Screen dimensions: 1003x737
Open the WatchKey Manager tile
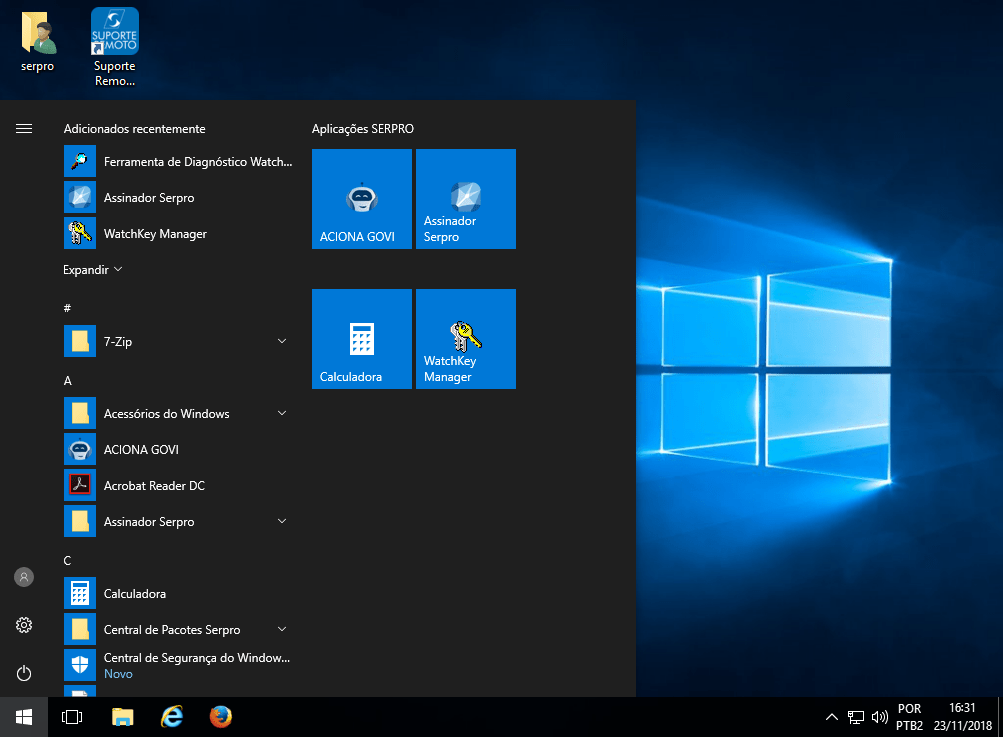click(x=465, y=339)
